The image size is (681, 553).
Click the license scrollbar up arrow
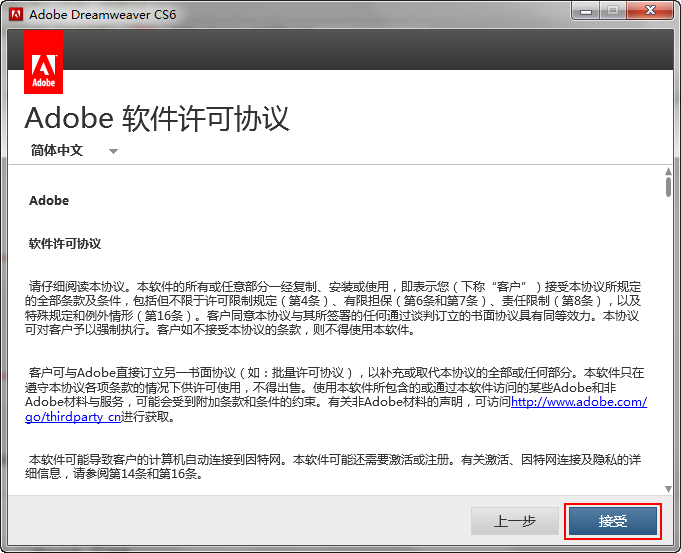[668, 172]
